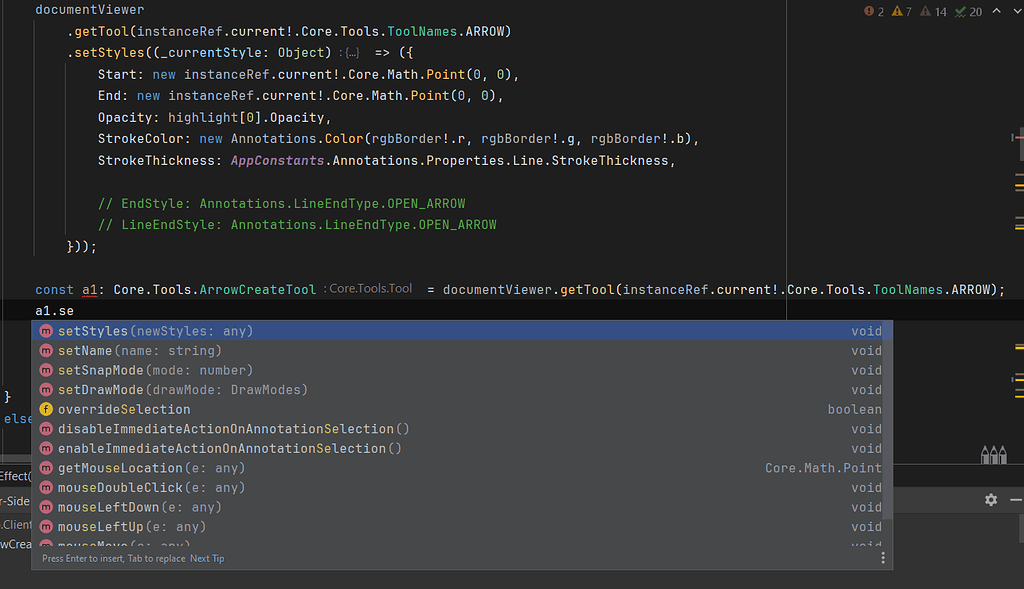
Task: Click the Next Tip link
Action: click(x=207, y=558)
